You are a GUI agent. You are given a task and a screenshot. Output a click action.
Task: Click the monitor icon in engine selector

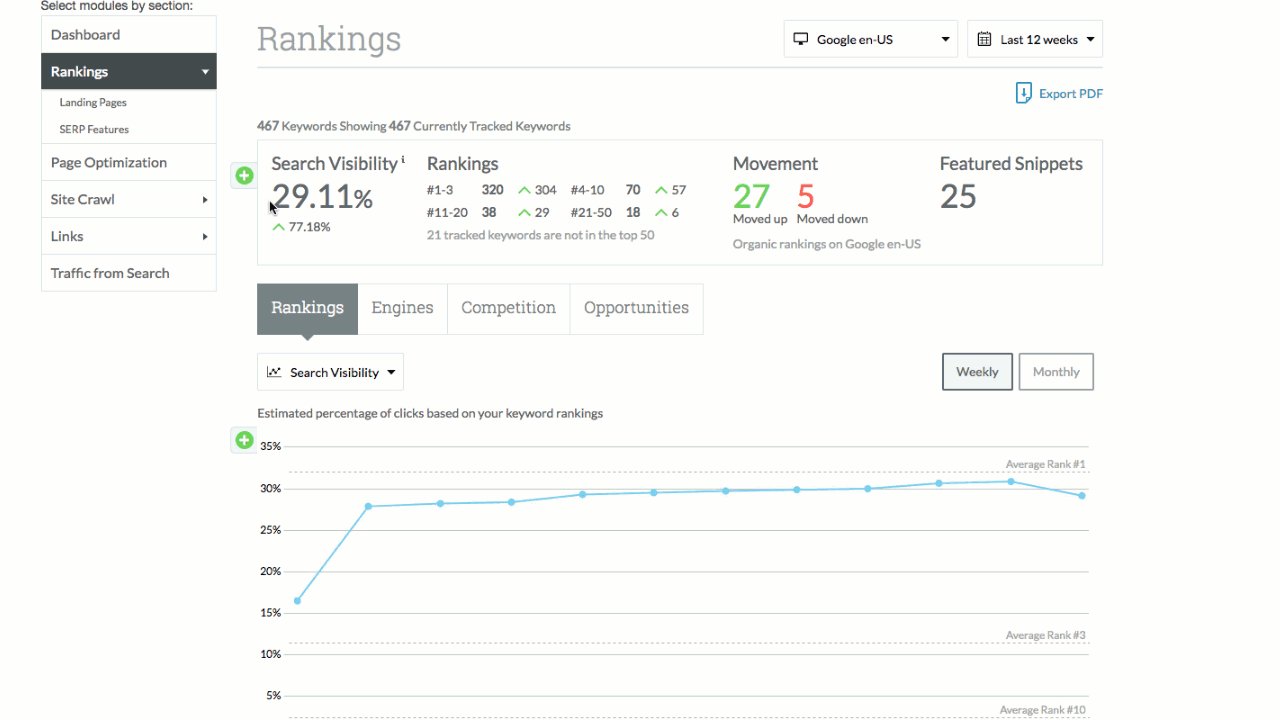pos(800,40)
